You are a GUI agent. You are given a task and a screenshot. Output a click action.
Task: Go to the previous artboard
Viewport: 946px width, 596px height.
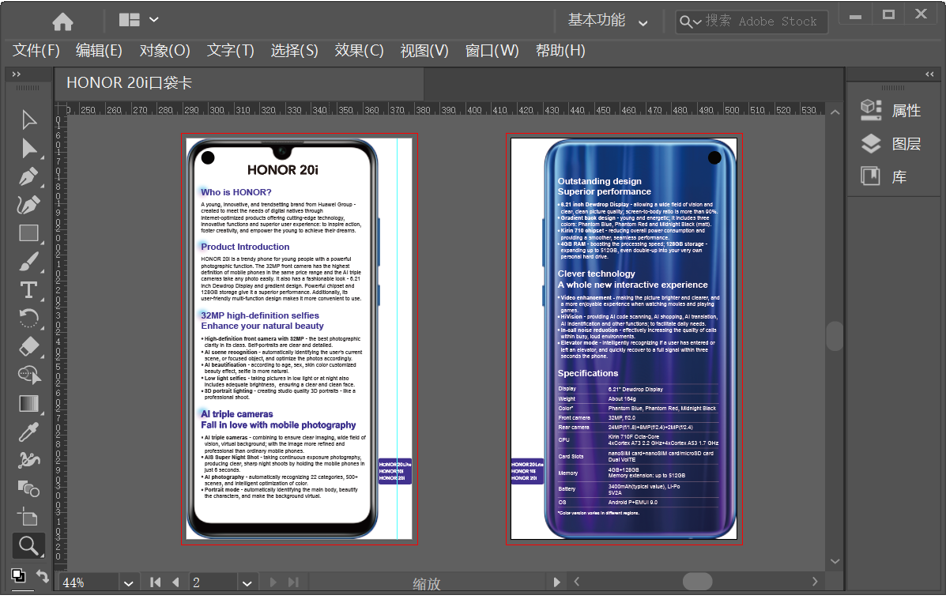pos(176,582)
